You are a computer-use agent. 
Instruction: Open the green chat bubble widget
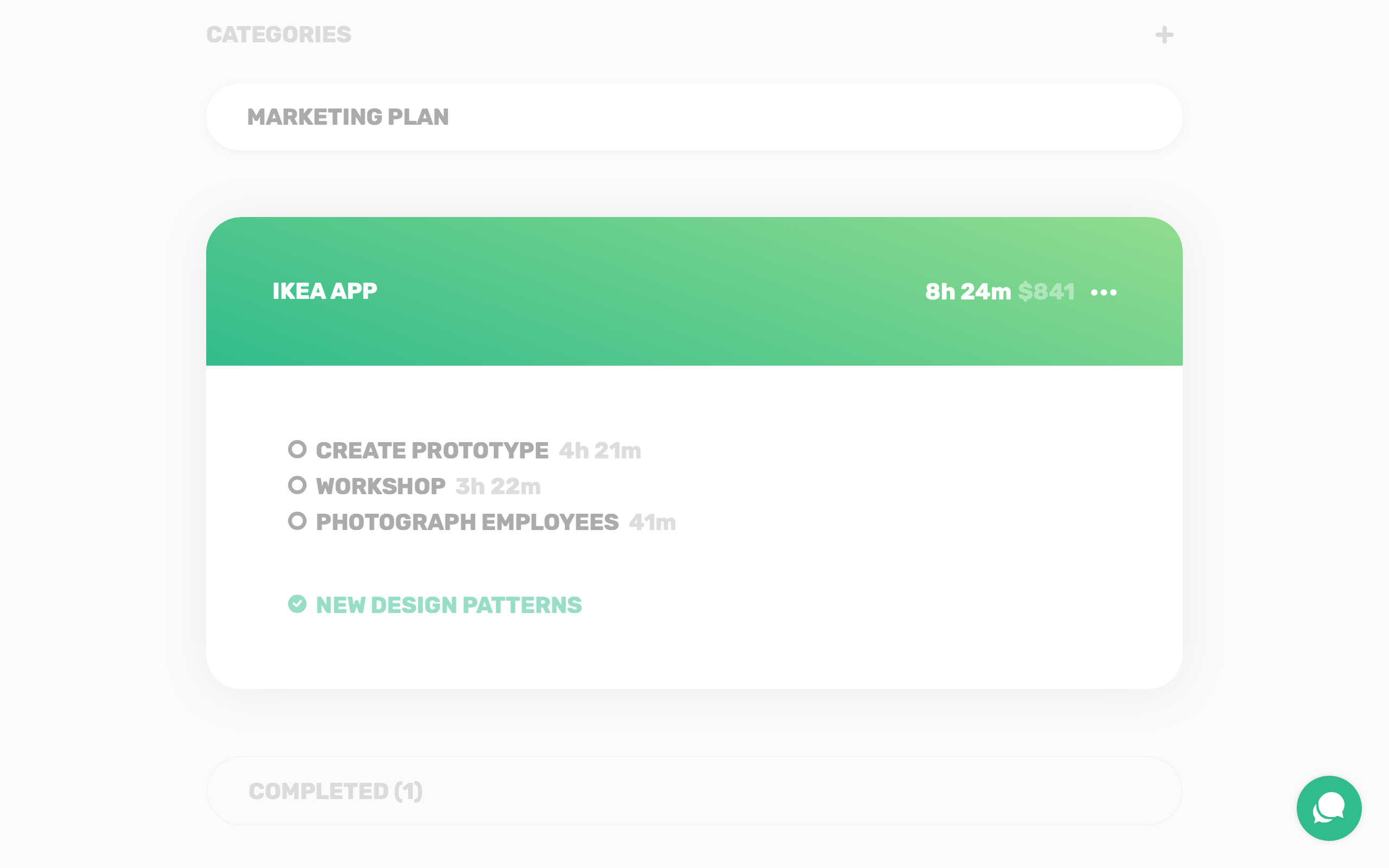[x=1328, y=808]
